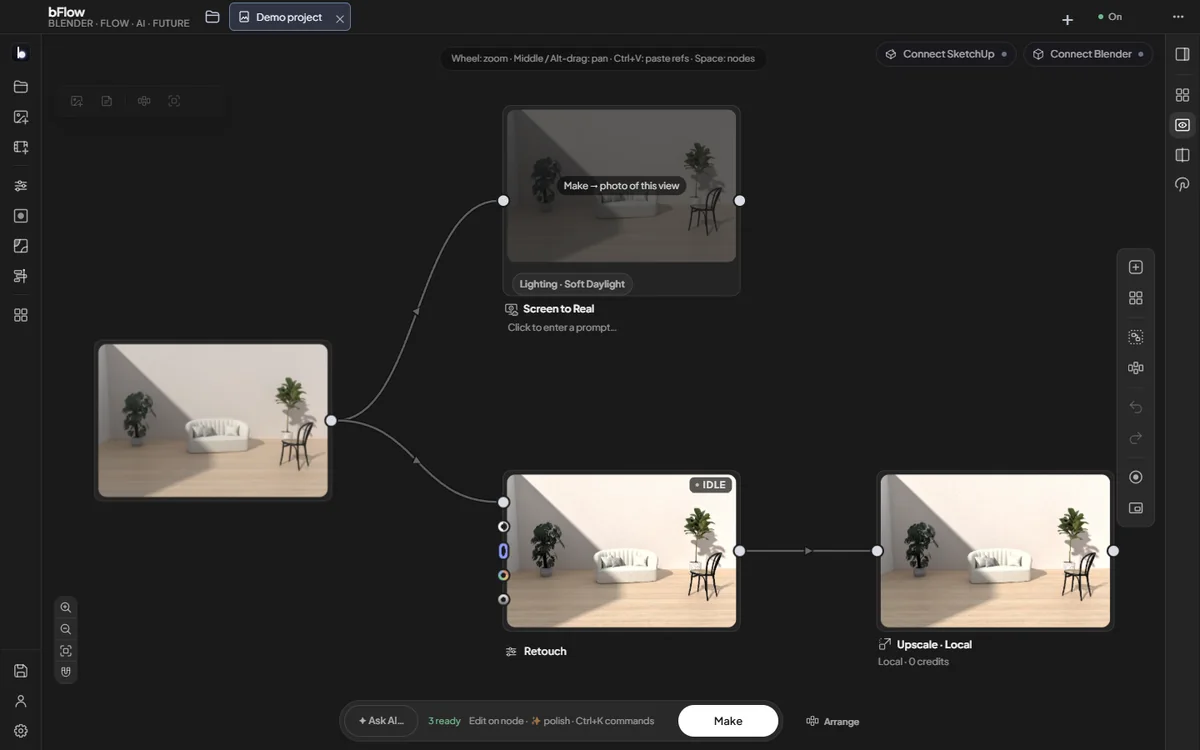This screenshot has width=1200, height=750.
Task: Click the split compare icon in right strip
Action: pos(1183,155)
